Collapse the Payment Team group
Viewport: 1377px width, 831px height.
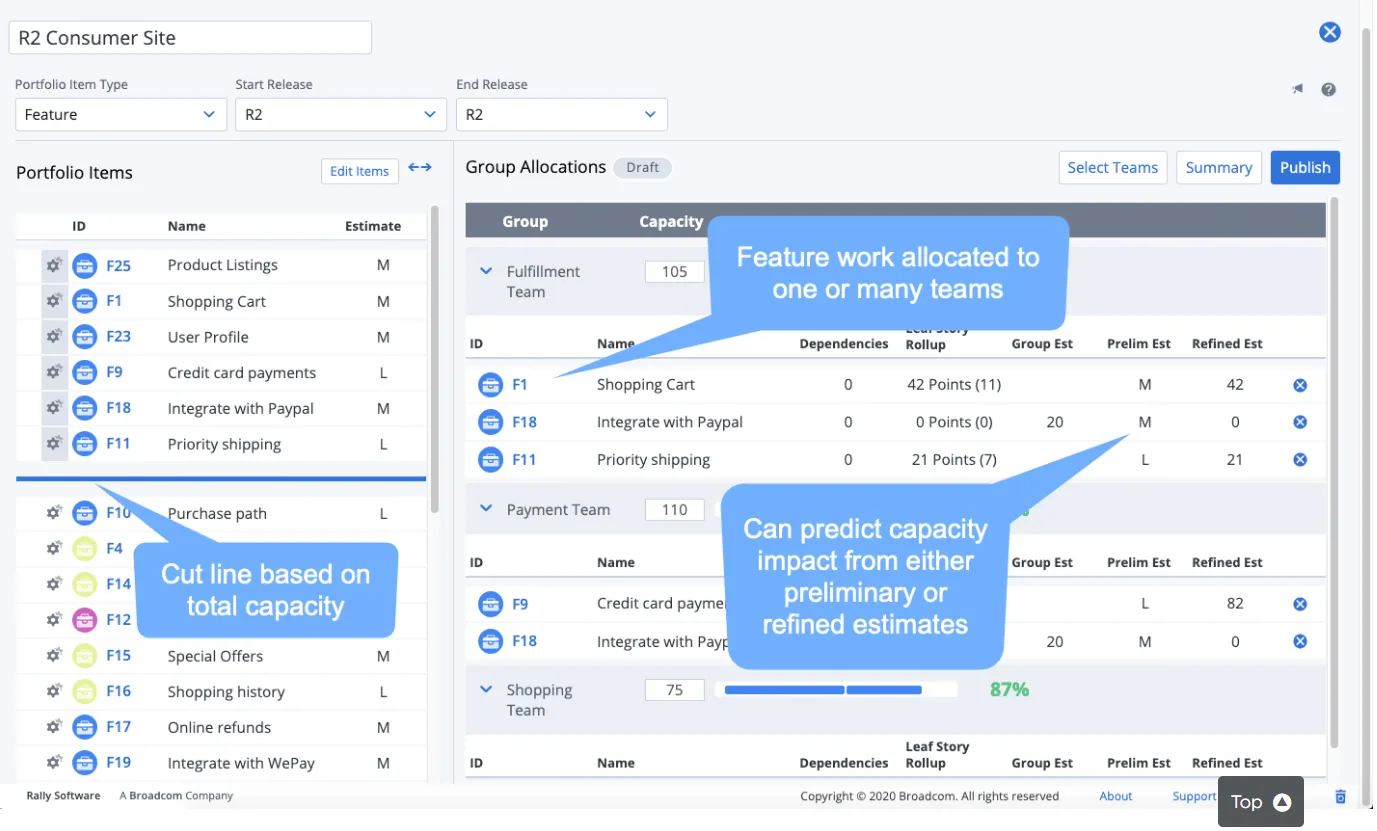click(x=486, y=509)
